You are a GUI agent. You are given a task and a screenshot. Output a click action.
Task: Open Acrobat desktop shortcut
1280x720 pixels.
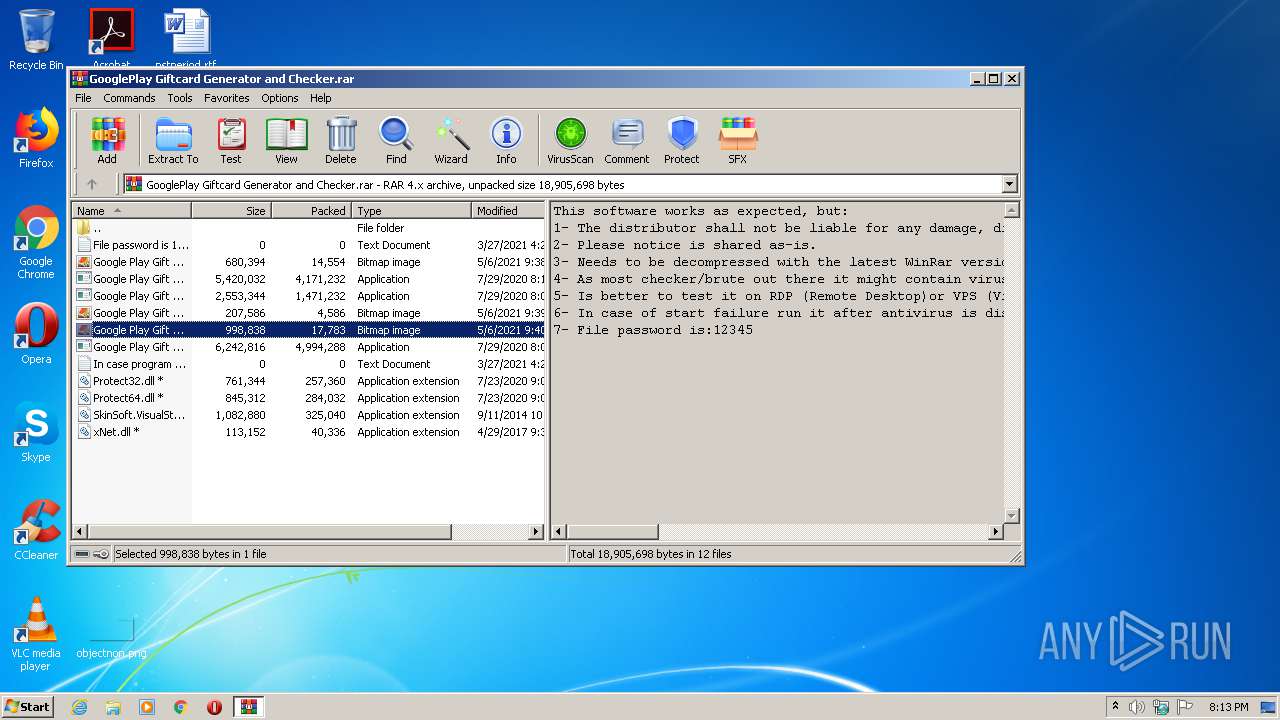pos(111,39)
